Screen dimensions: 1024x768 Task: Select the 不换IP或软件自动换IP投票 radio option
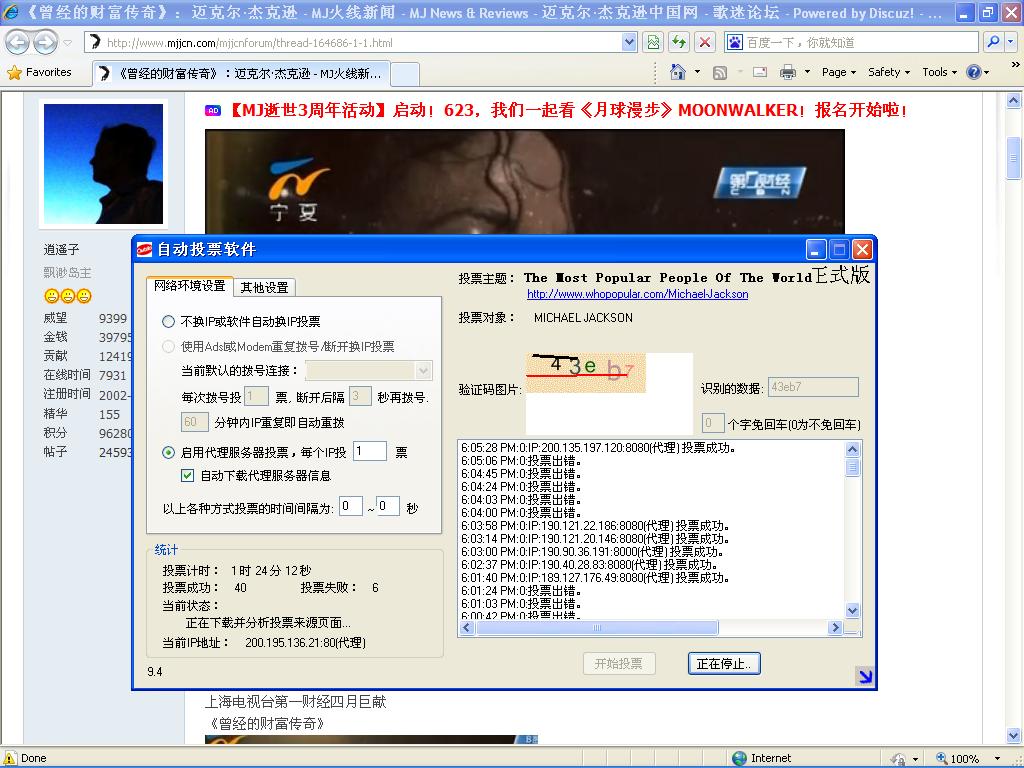(169, 322)
